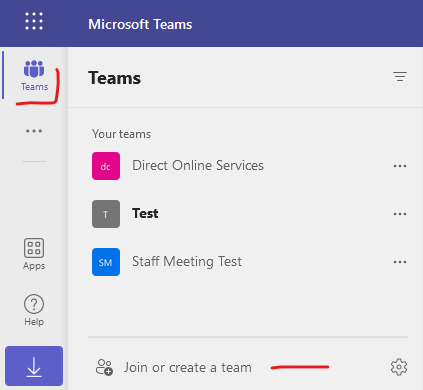Select the Test team

[x=145, y=213]
